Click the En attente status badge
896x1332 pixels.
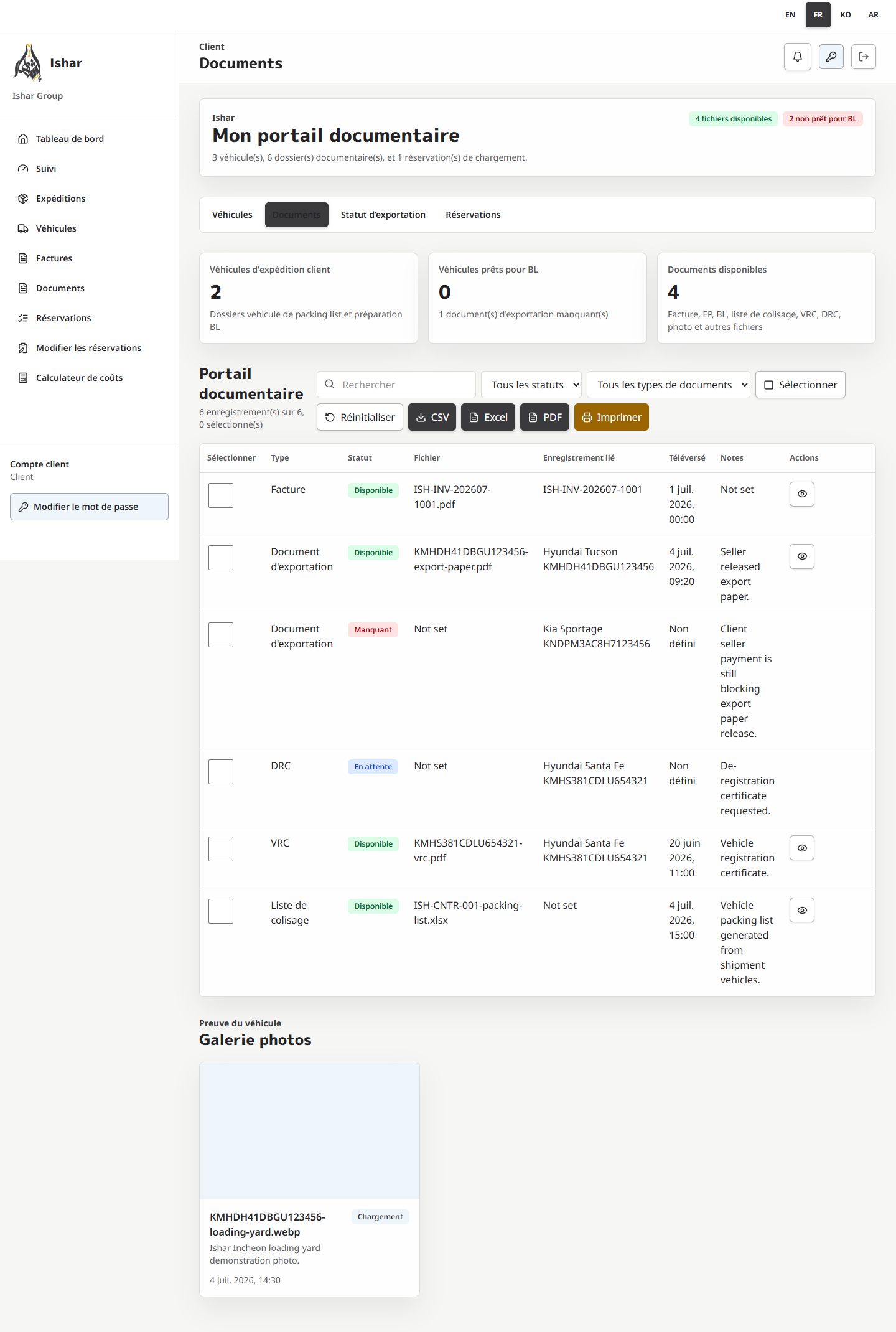[373, 767]
